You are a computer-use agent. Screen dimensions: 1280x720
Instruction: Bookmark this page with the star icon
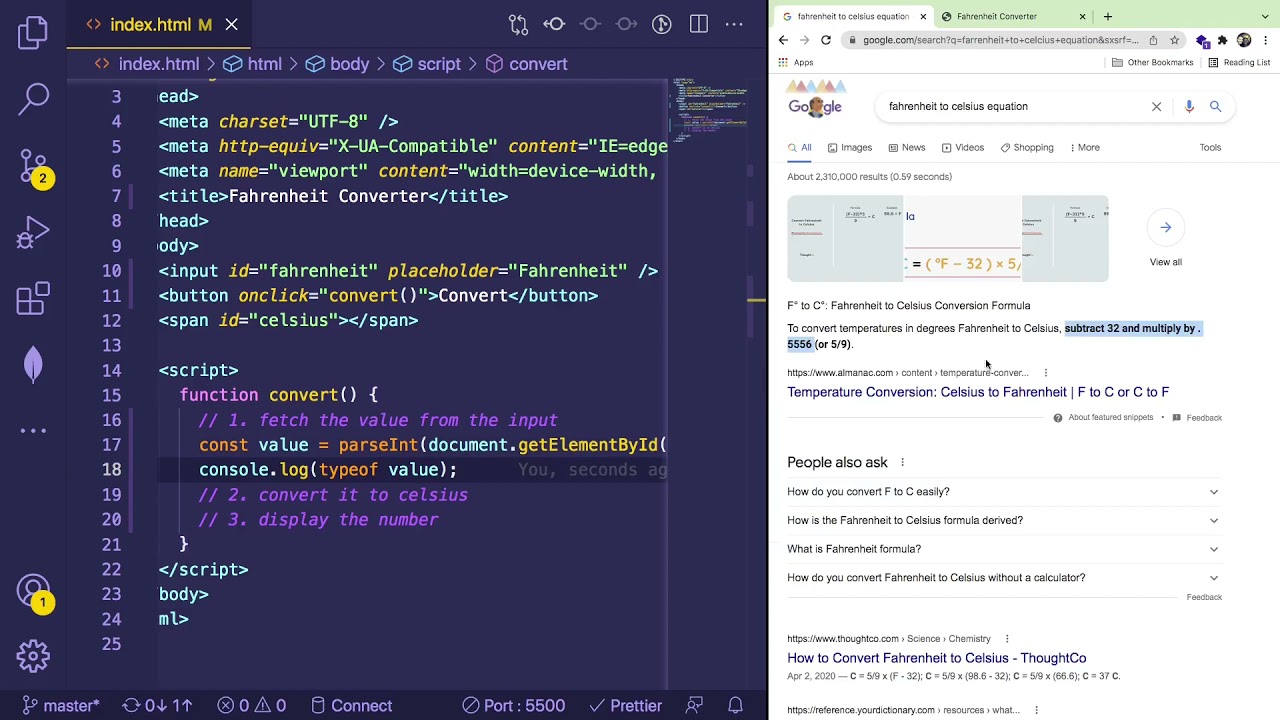tap(1175, 40)
